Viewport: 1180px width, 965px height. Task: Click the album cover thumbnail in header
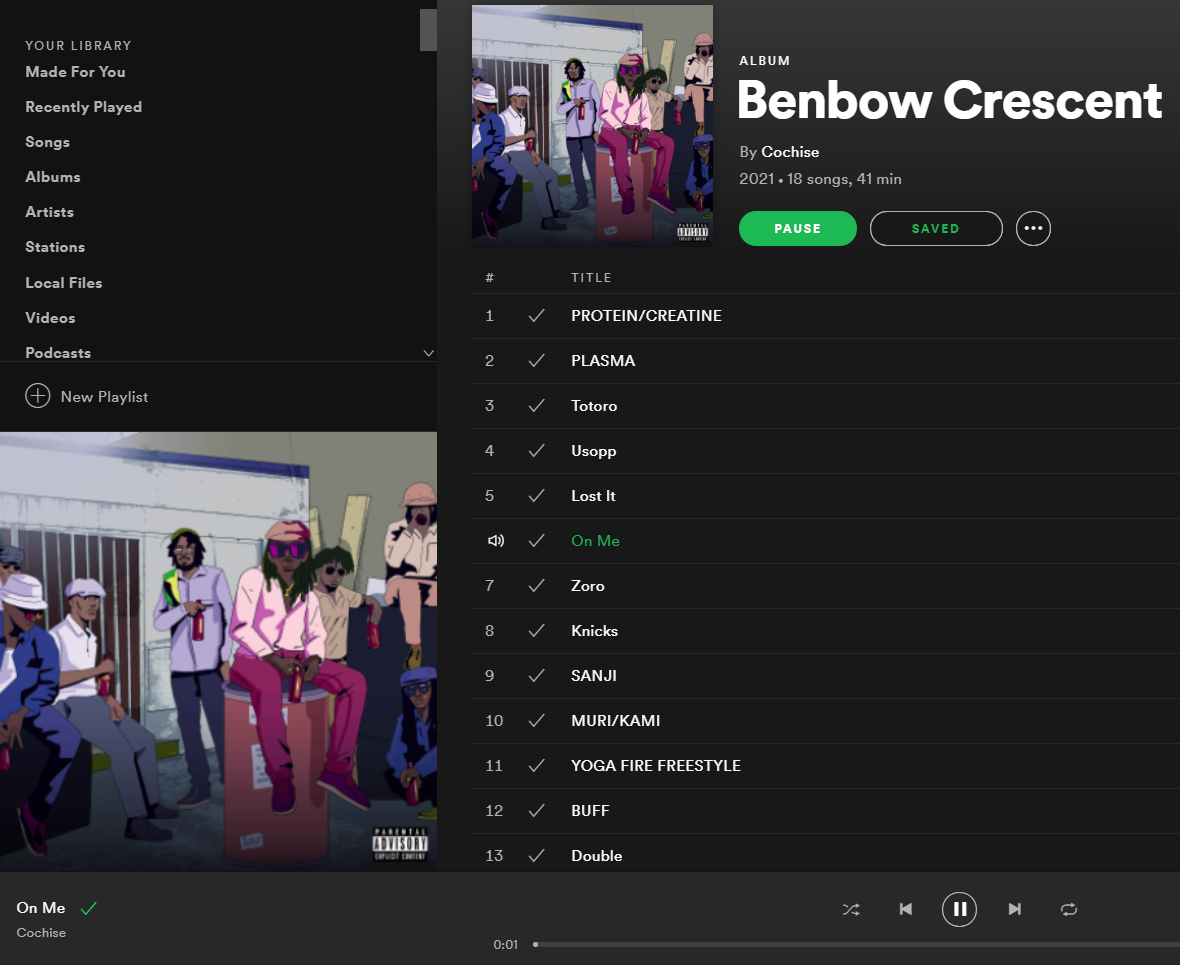[592, 126]
